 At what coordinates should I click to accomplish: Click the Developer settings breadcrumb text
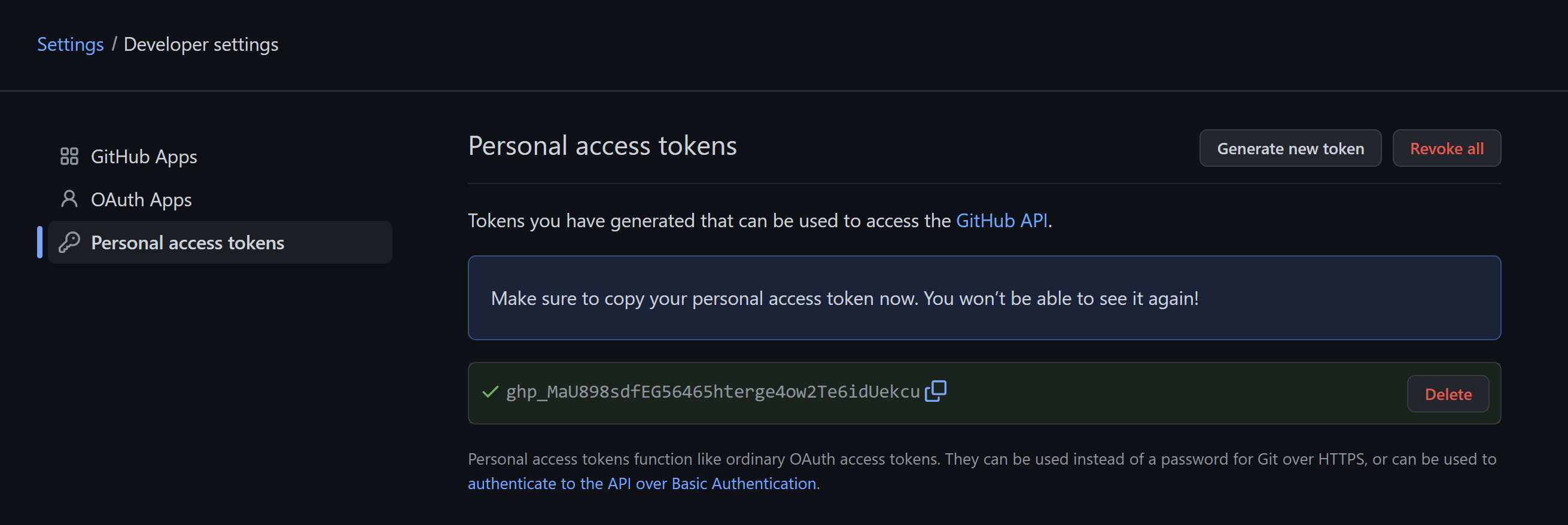(x=201, y=44)
